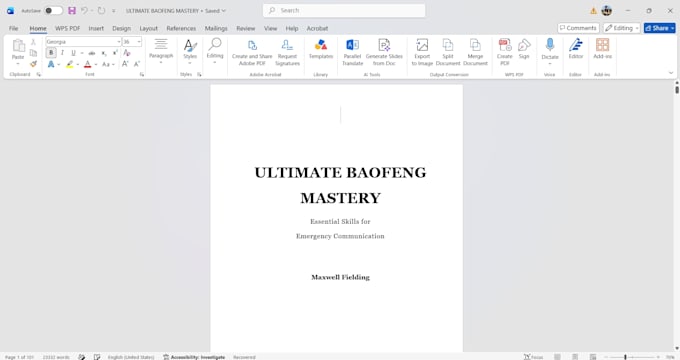Open the Acrobat tab
The width and height of the screenshot is (680, 360).
click(x=317, y=28)
